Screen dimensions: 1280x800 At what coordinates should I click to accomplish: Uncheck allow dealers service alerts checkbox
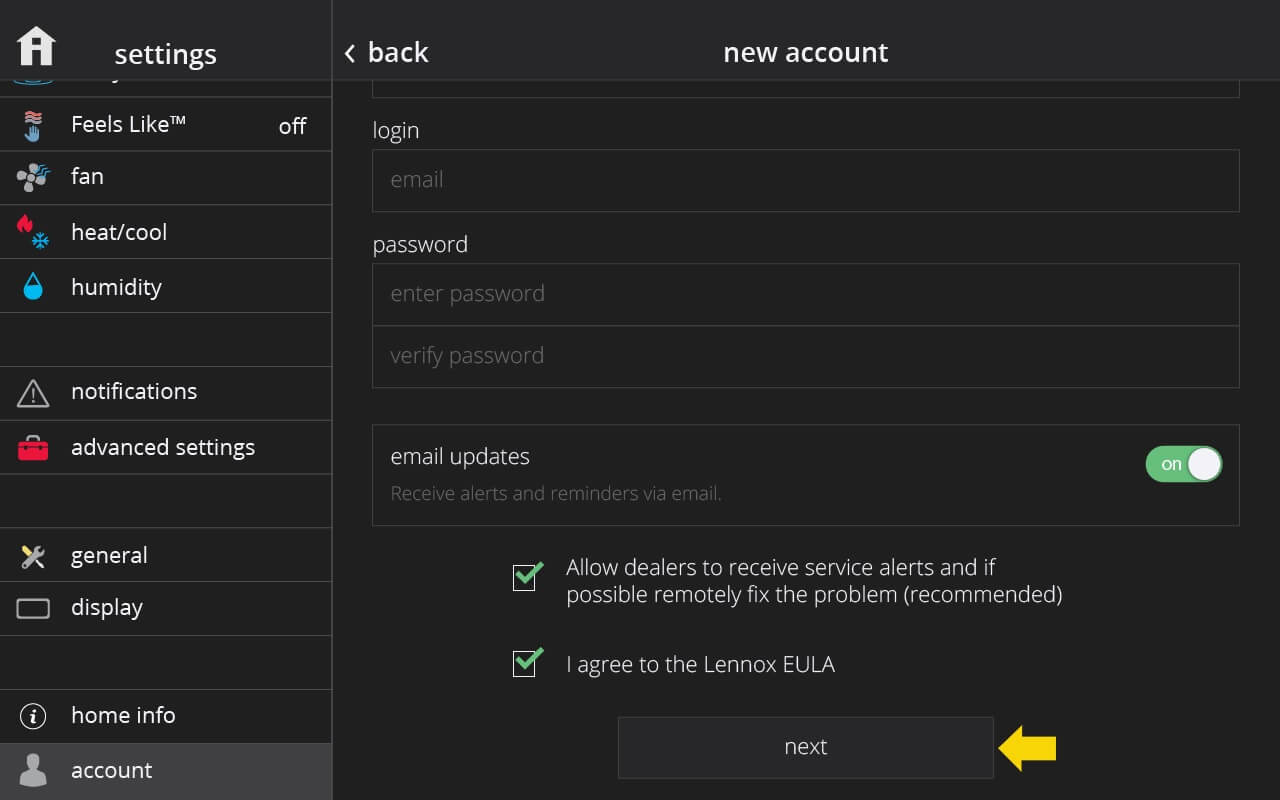pyautogui.click(x=526, y=576)
